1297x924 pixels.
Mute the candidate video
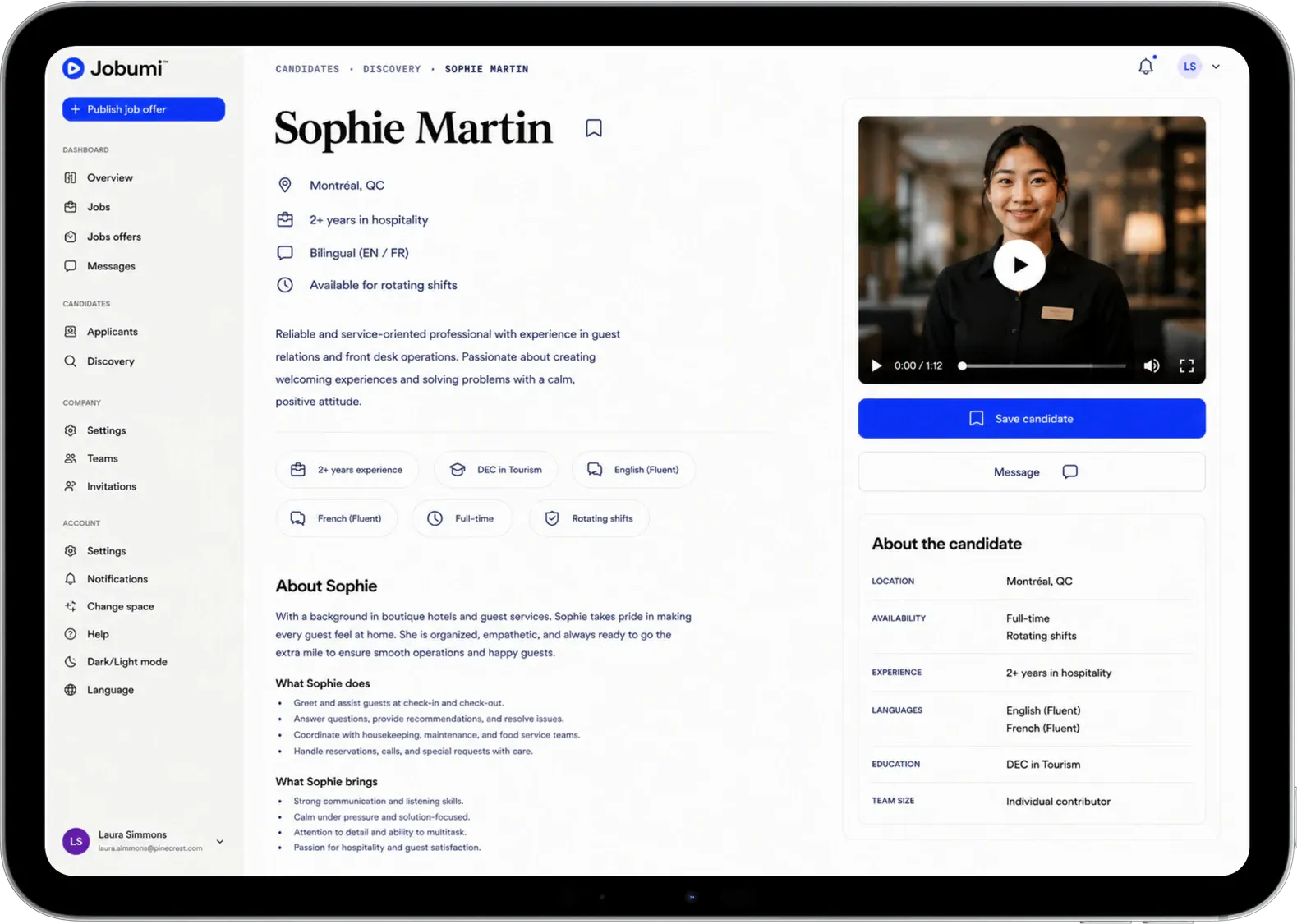(1152, 365)
